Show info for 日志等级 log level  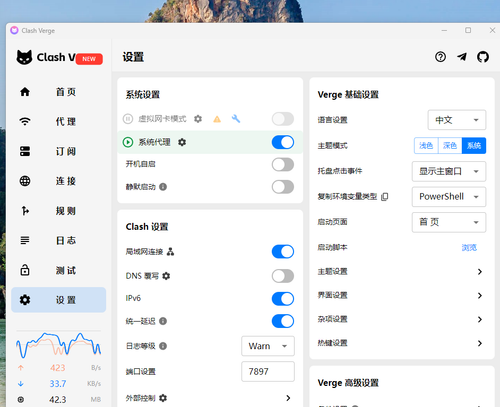[x=163, y=346]
